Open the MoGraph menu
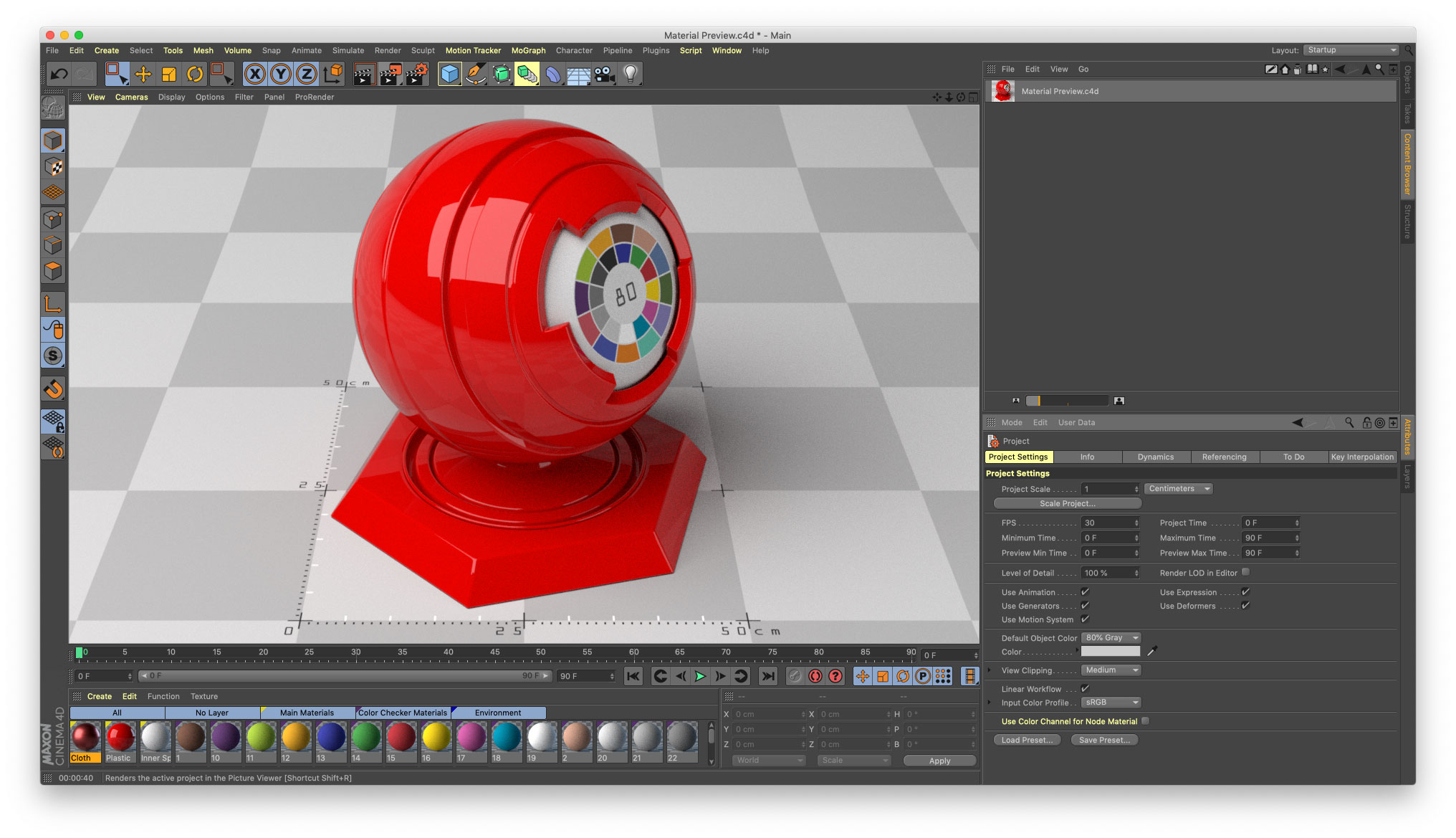1456x838 pixels. pyautogui.click(x=528, y=51)
